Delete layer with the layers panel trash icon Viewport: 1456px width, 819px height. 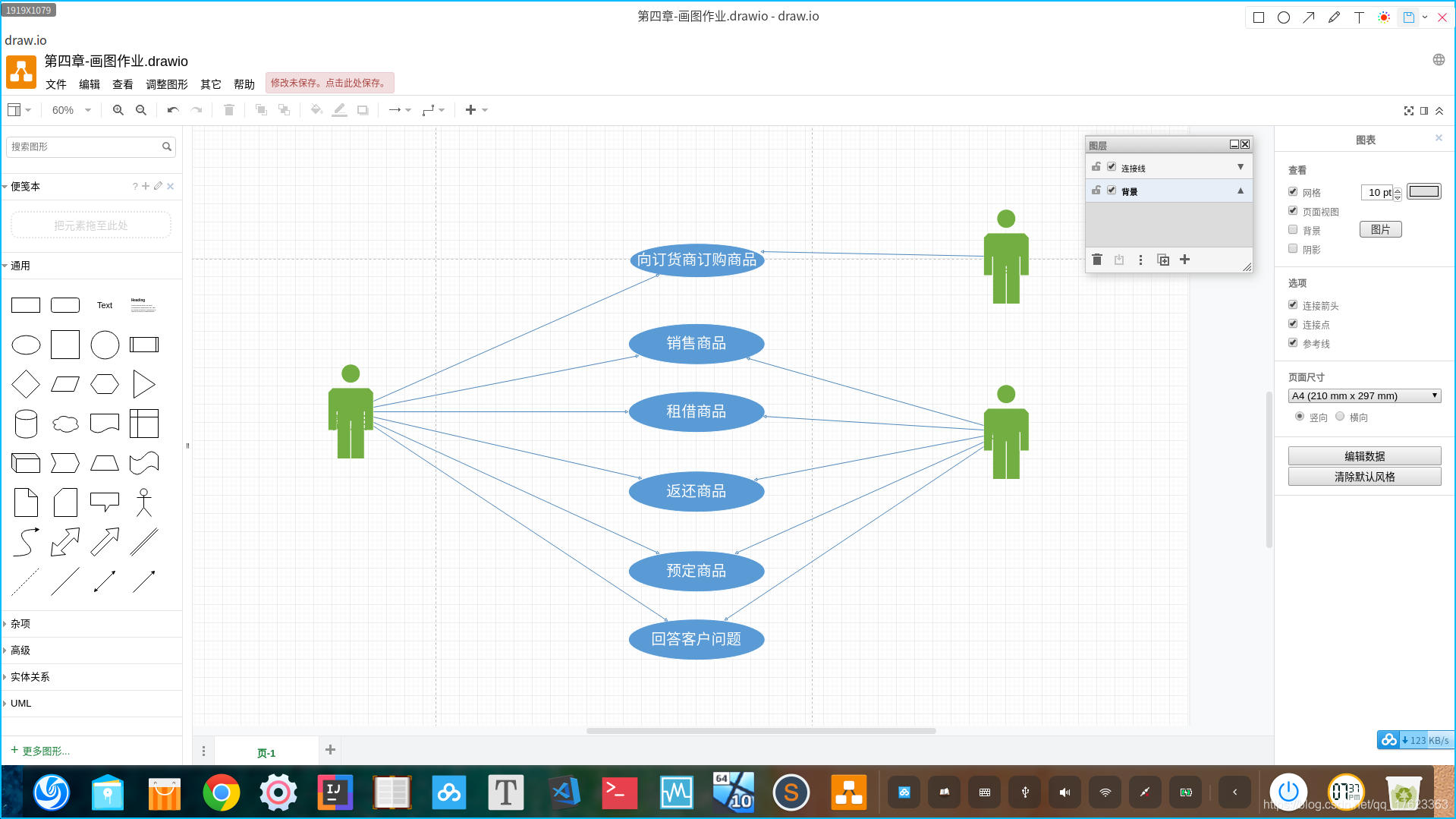coord(1096,260)
